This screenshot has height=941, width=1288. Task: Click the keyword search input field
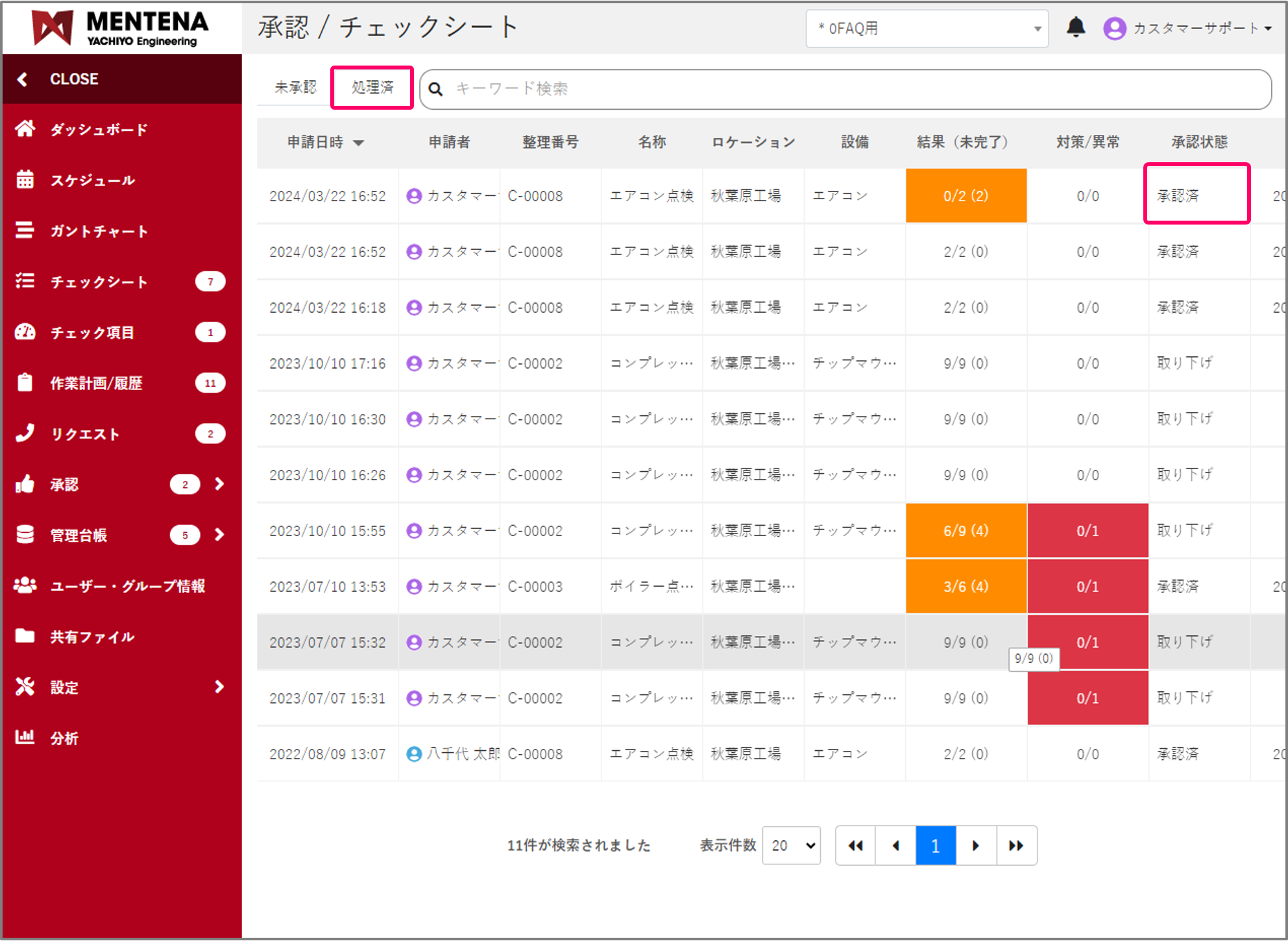pos(714,89)
